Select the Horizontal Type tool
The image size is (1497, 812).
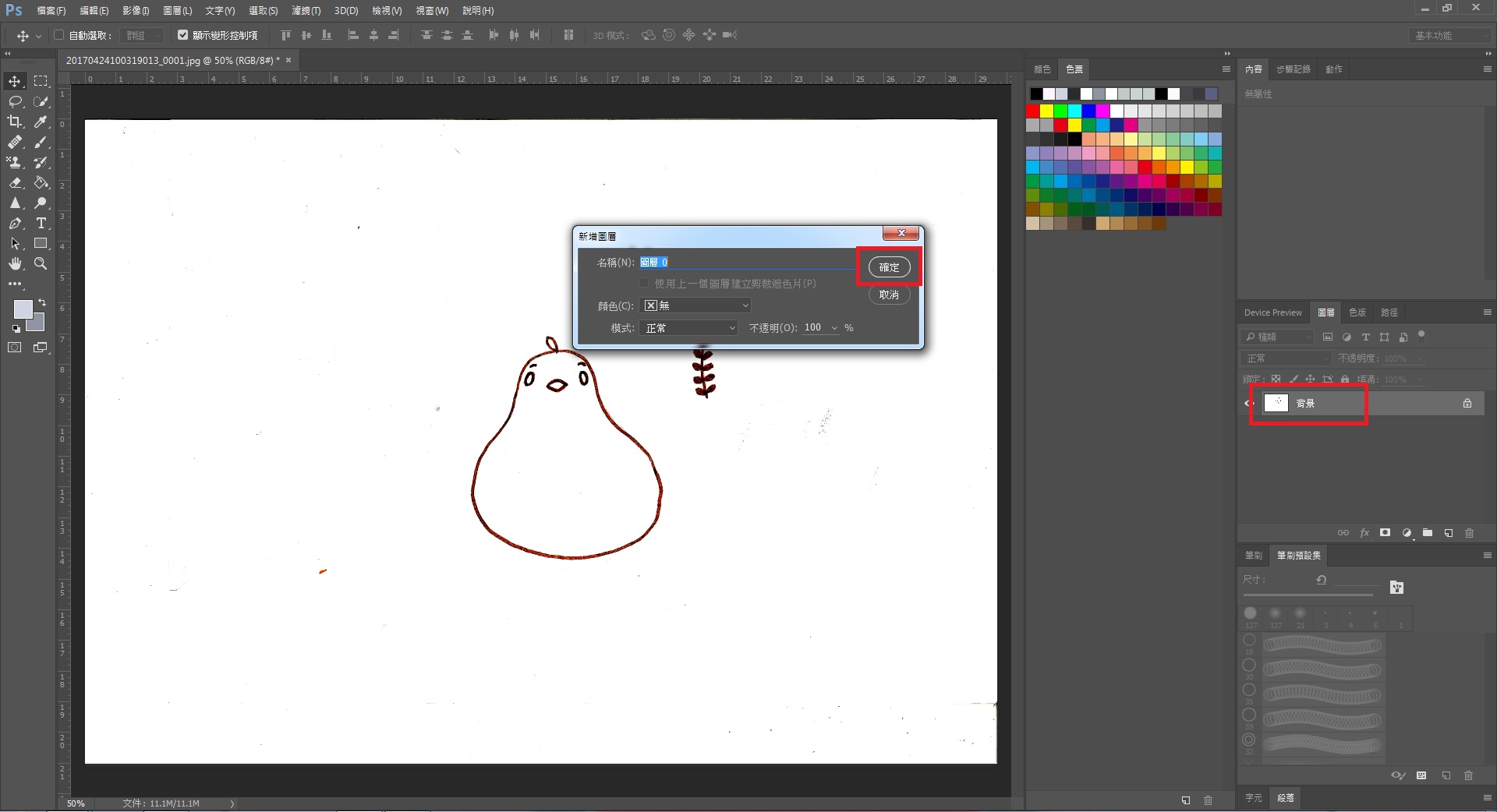[x=41, y=223]
